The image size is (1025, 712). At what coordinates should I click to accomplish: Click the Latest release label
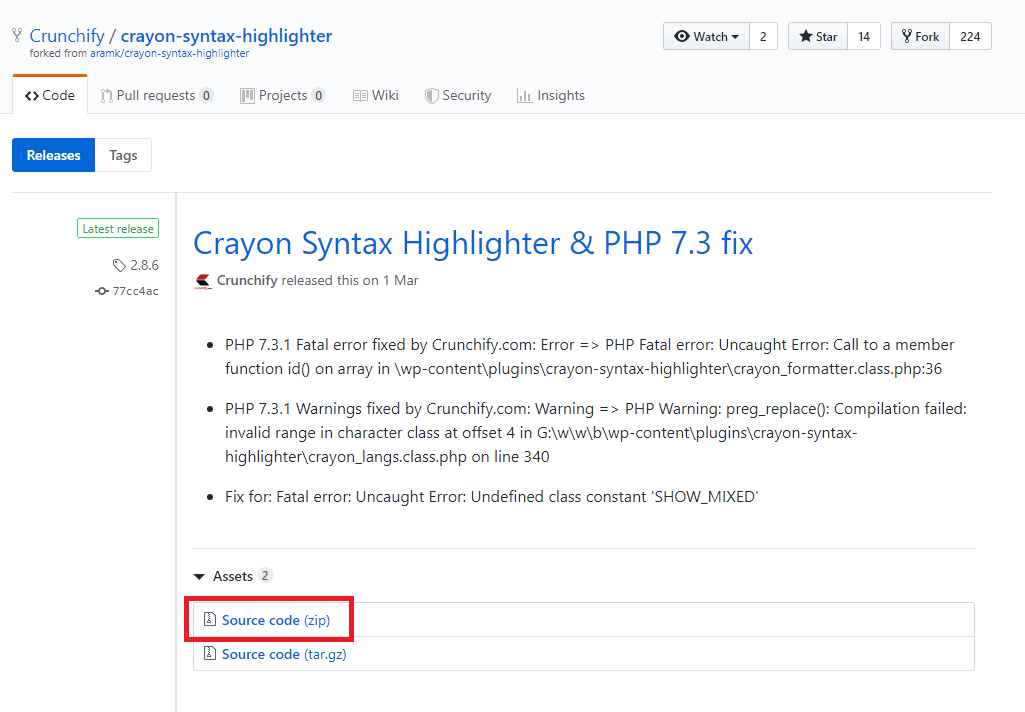point(118,228)
